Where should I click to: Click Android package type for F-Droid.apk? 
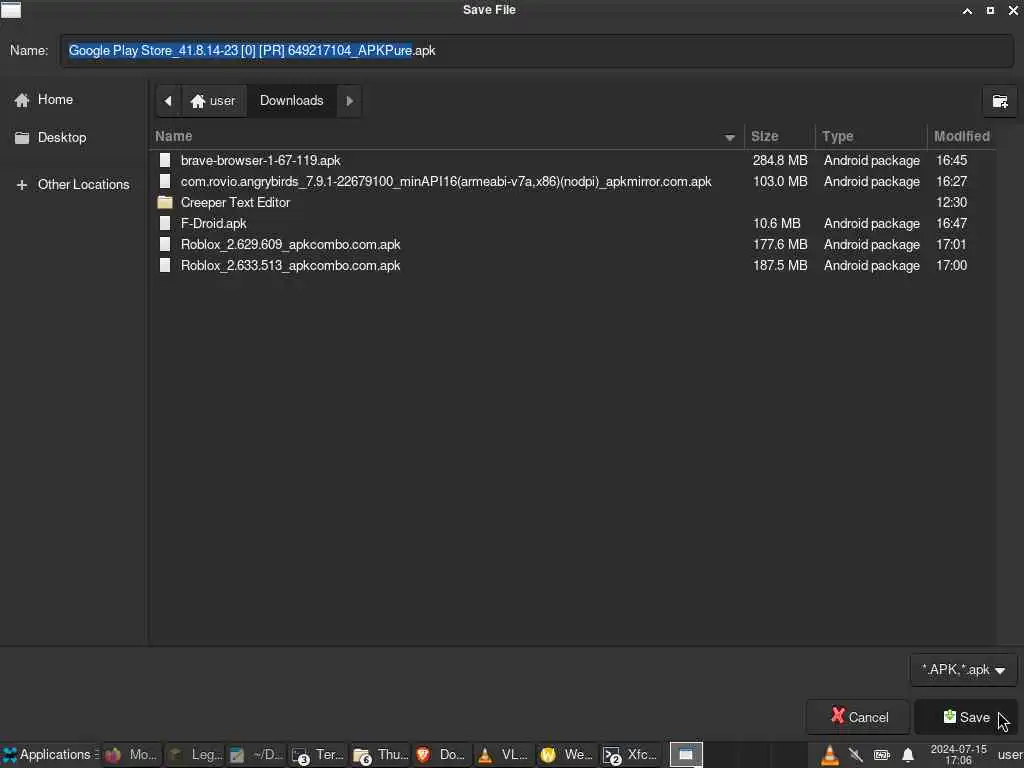tap(872, 223)
